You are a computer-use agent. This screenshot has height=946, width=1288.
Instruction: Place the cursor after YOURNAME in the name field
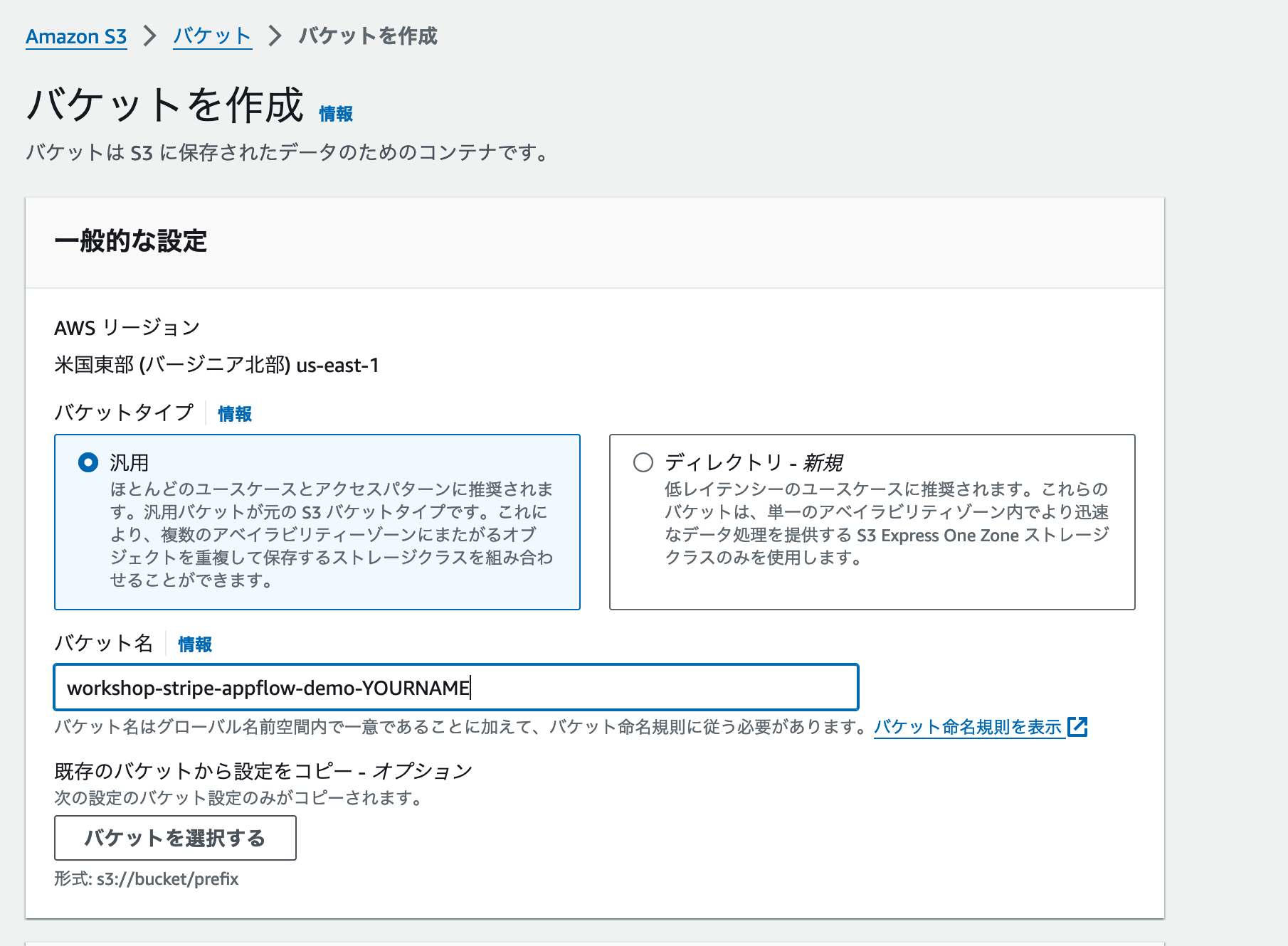pyautogui.click(x=472, y=687)
